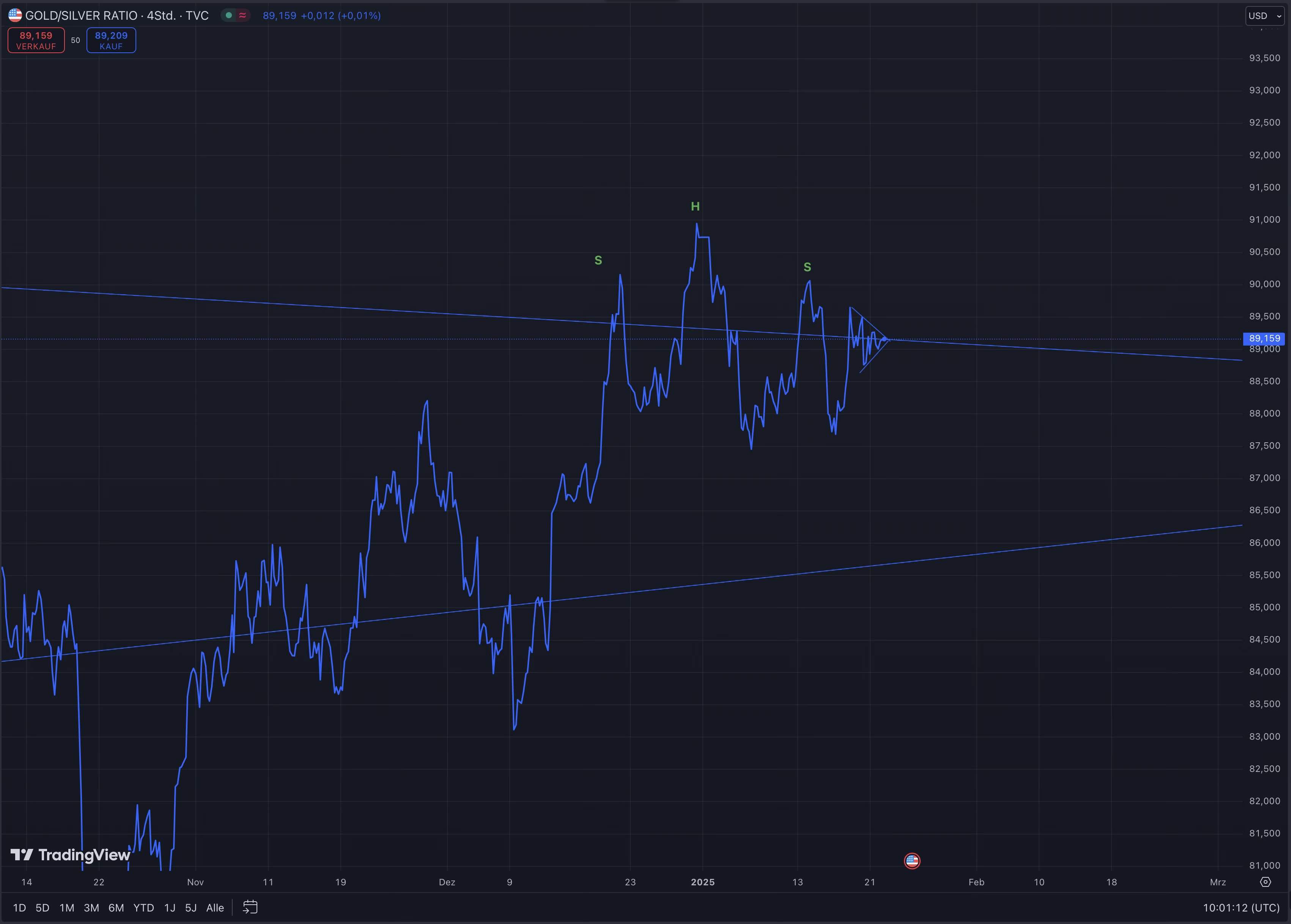The width and height of the screenshot is (1291, 924).
Task: Click the US flag symbol icon
Action: point(15,15)
